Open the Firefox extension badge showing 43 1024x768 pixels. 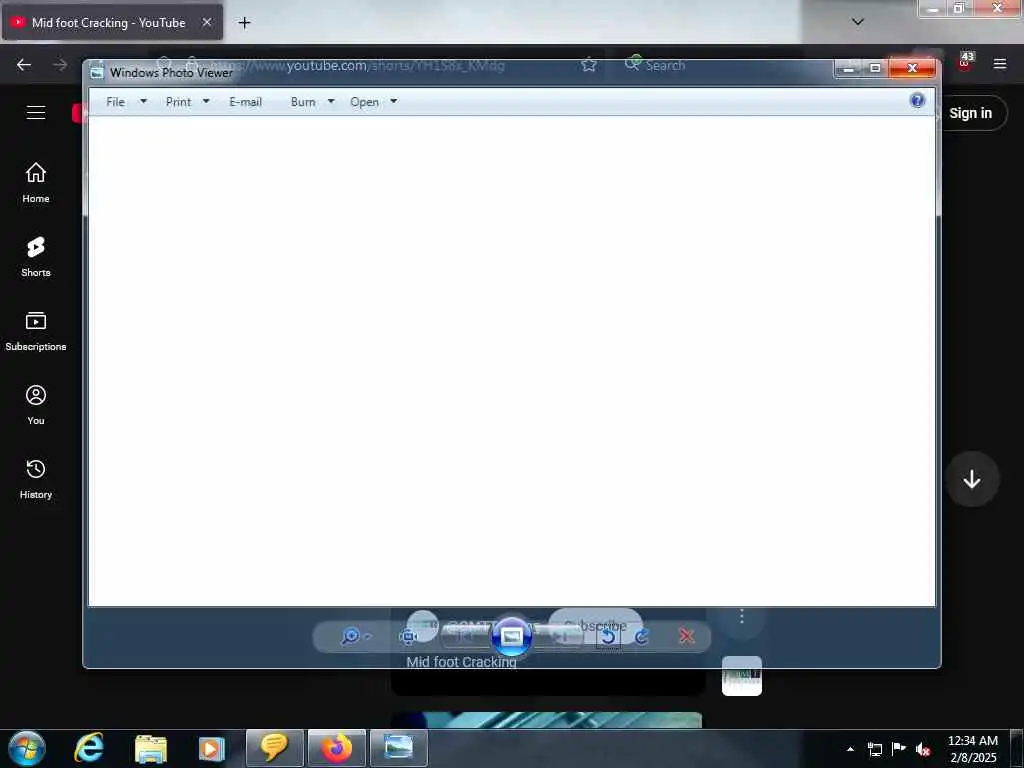tap(965, 61)
